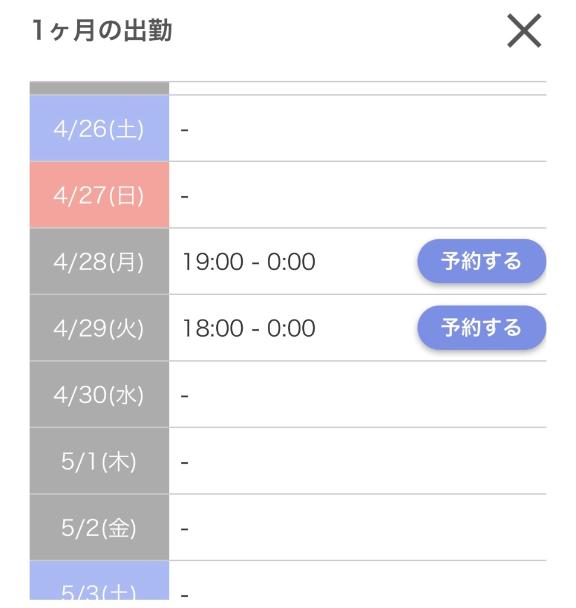This screenshot has height=608, width=576.
Task: Click the dash in the 5/2 row
Action: 185,529
